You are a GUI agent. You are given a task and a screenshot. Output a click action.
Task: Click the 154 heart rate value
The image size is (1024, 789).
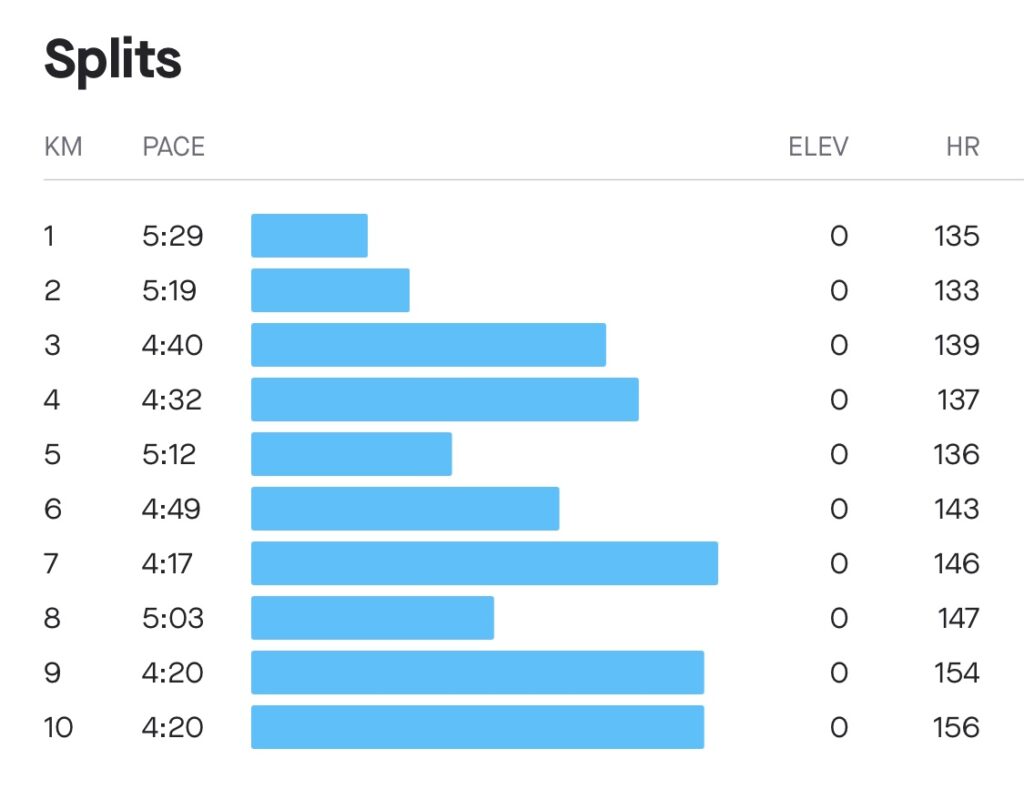956,672
